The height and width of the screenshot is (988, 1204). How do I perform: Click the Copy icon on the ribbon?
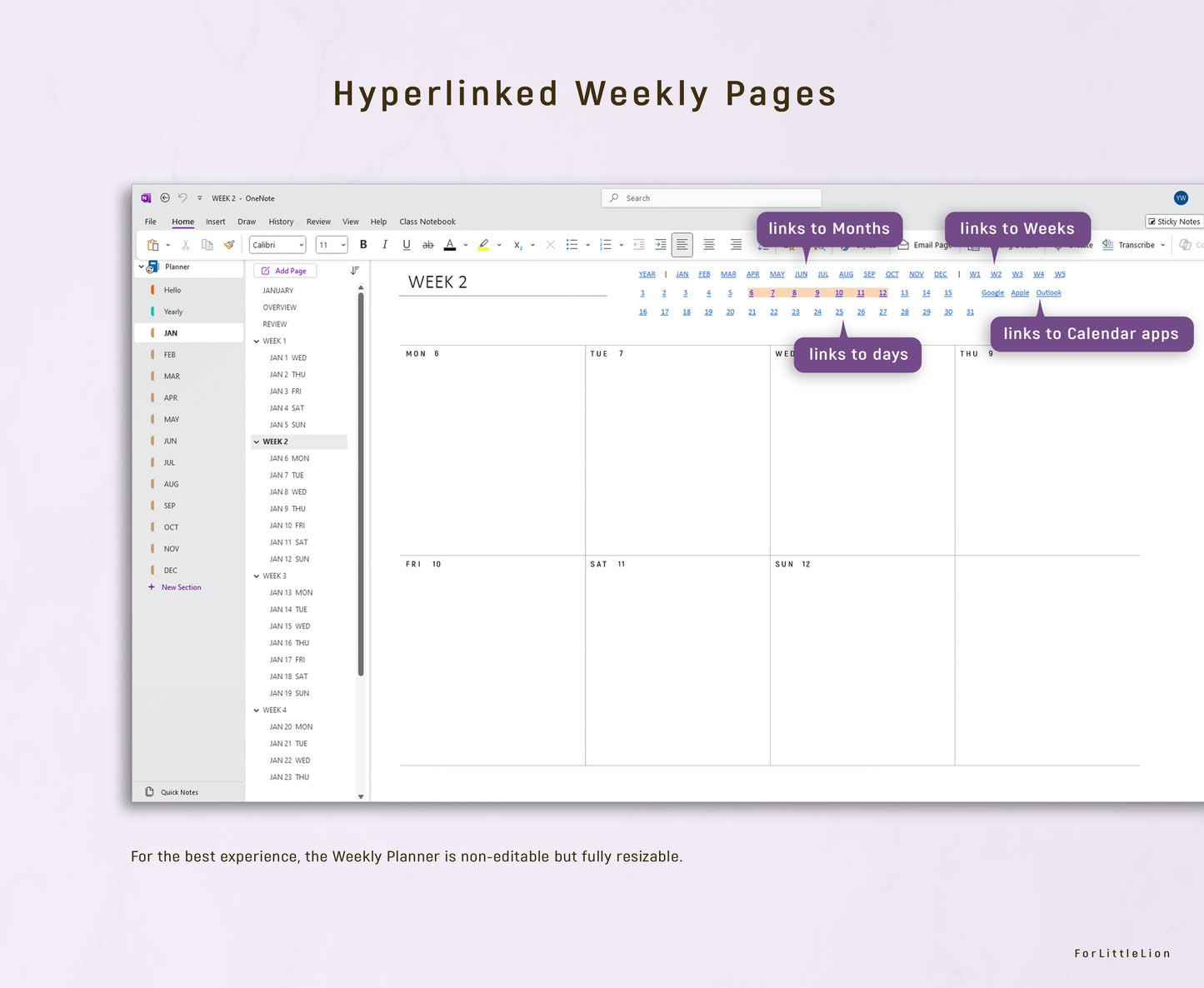point(207,244)
